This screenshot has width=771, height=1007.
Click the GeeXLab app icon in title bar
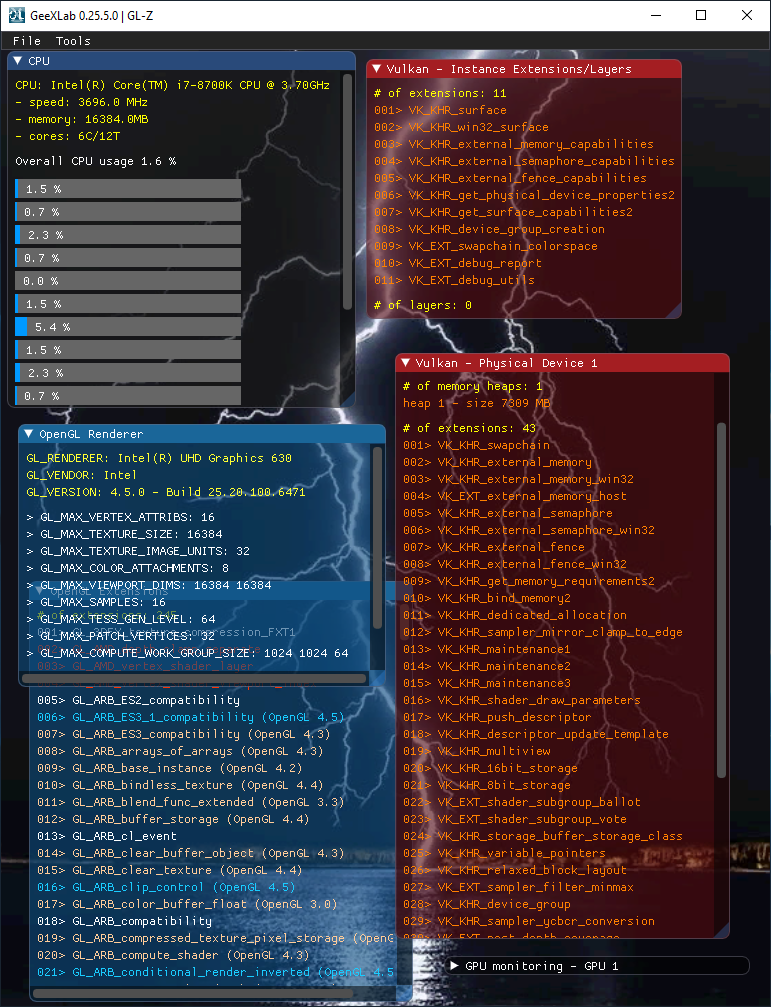(16, 15)
